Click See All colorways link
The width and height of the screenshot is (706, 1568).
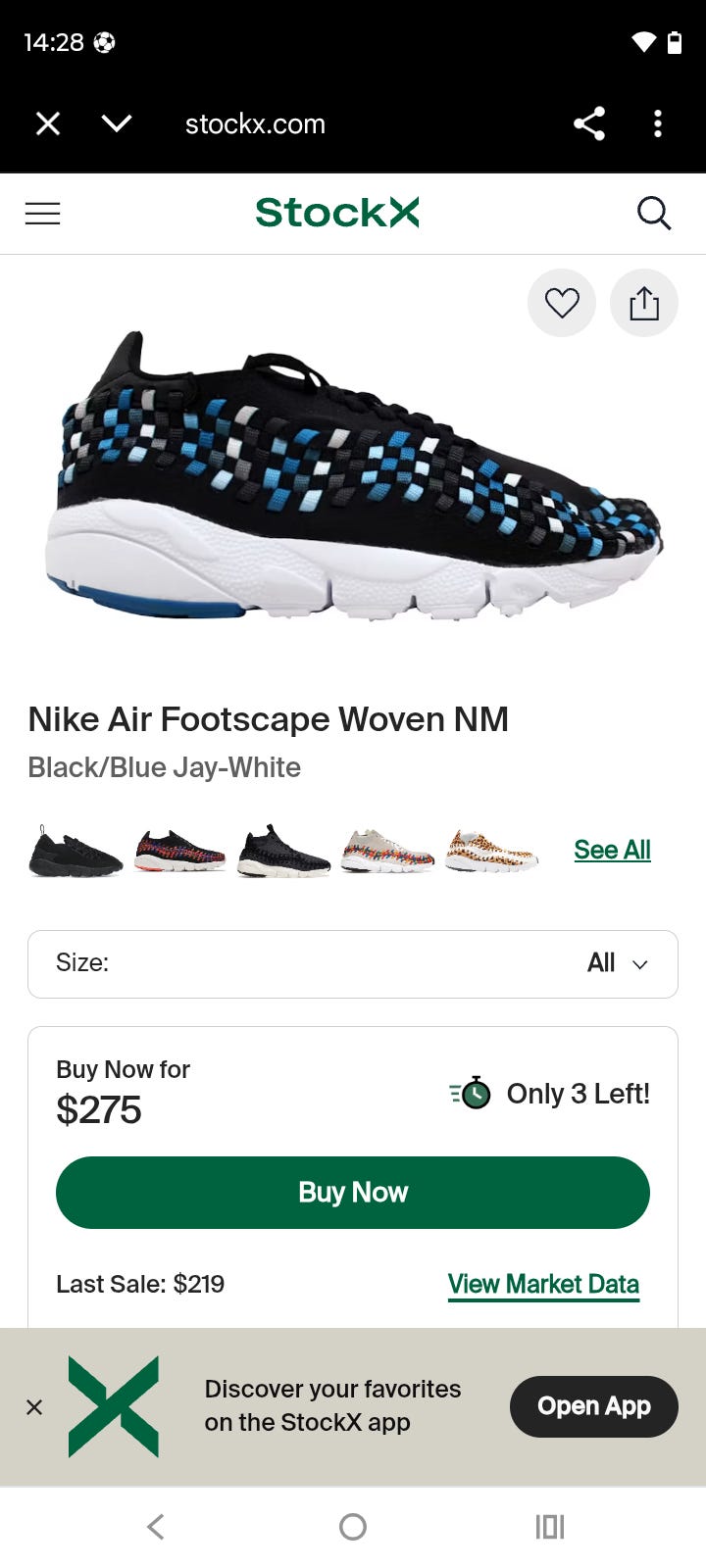tap(612, 850)
